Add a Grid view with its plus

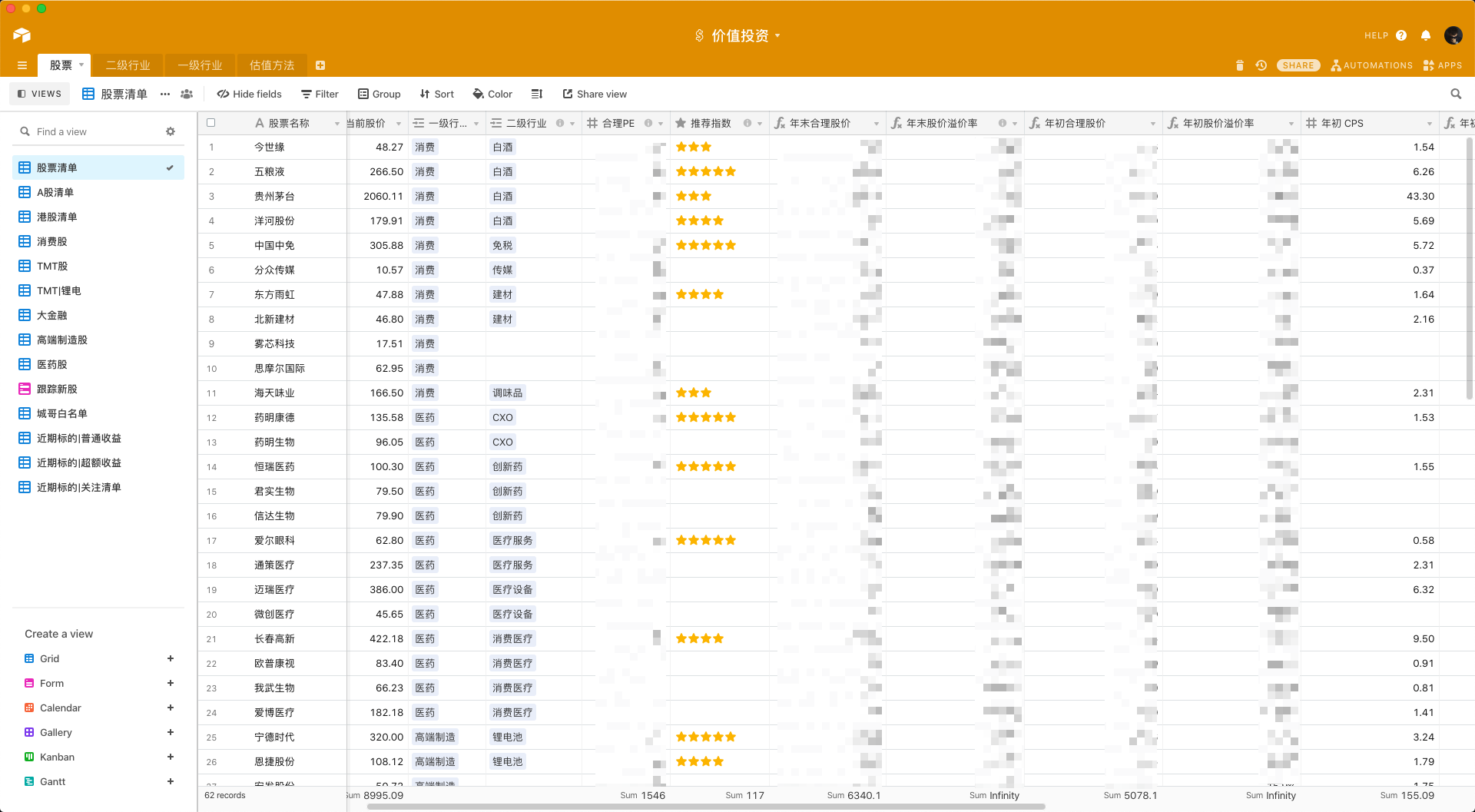tap(171, 659)
